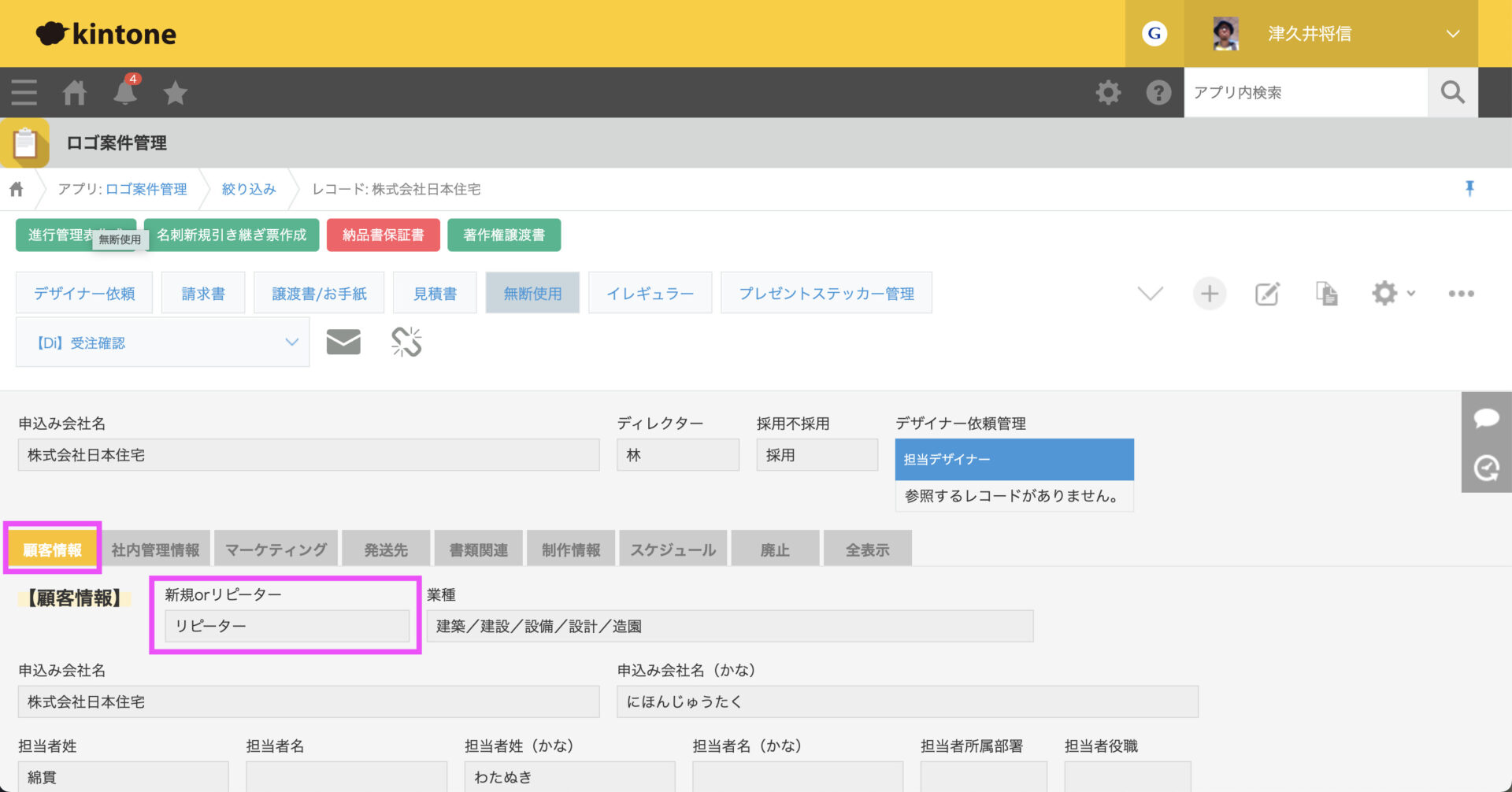This screenshot has width=1512, height=792.
Task: Open the 【Di】受注確認 dropdown
Action: [x=163, y=342]
